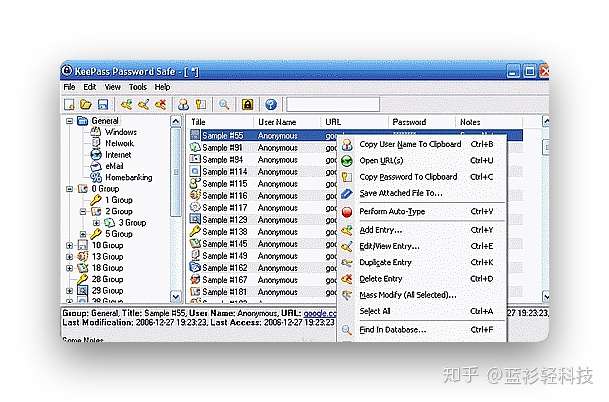Image resolution: width=609 pixels, height=402 pixels.
Task: Select the Homebanking group in tree
Action: [129, 178]
